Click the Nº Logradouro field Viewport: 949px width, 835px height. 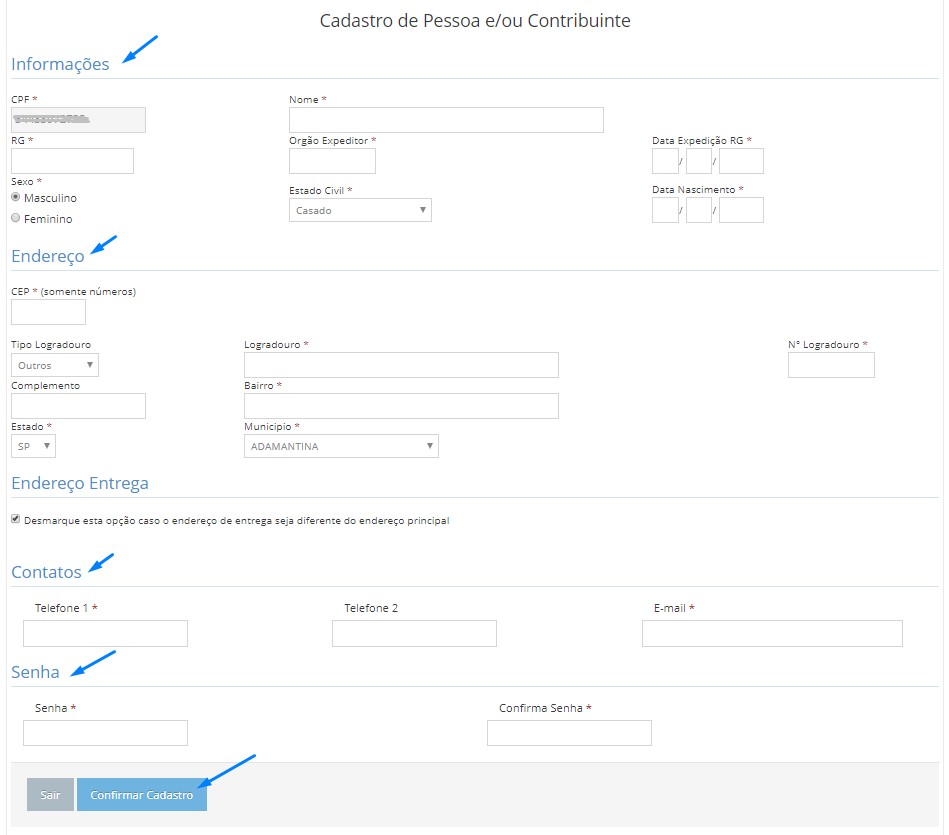click(831, 365)
